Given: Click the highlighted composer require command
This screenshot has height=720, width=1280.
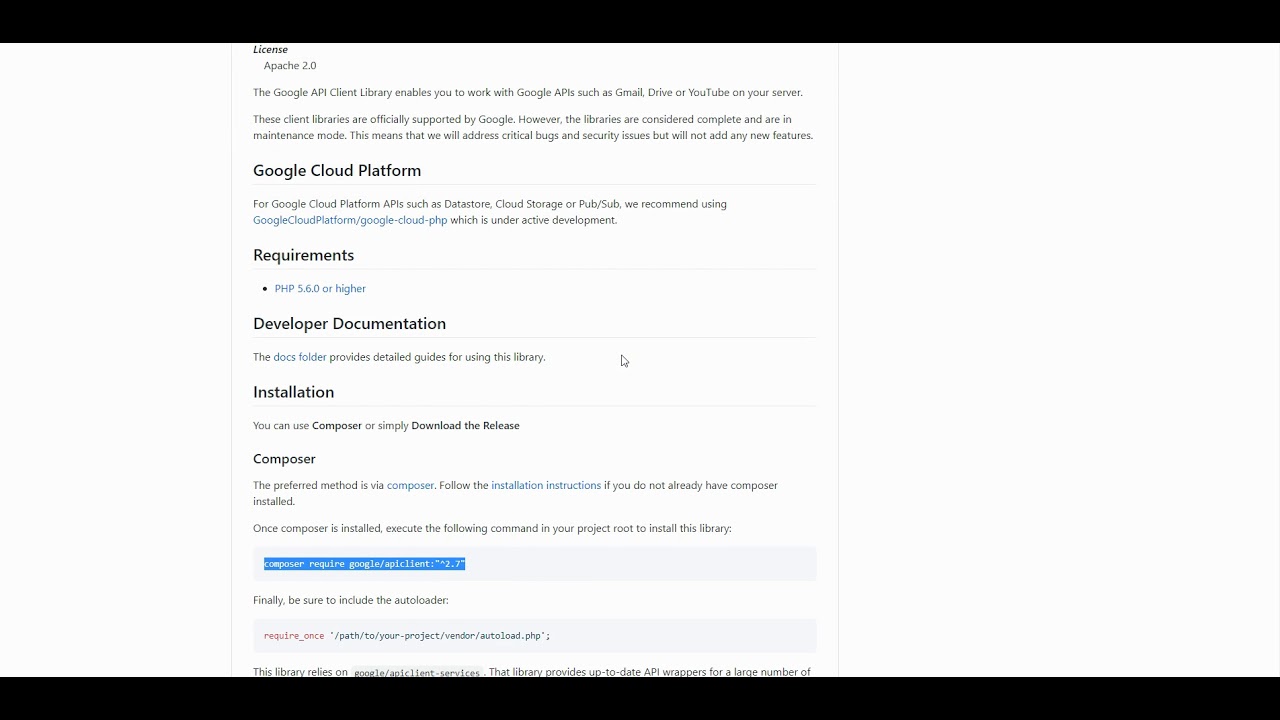Looking at the screenshot, I should click(x=365, y=564).
